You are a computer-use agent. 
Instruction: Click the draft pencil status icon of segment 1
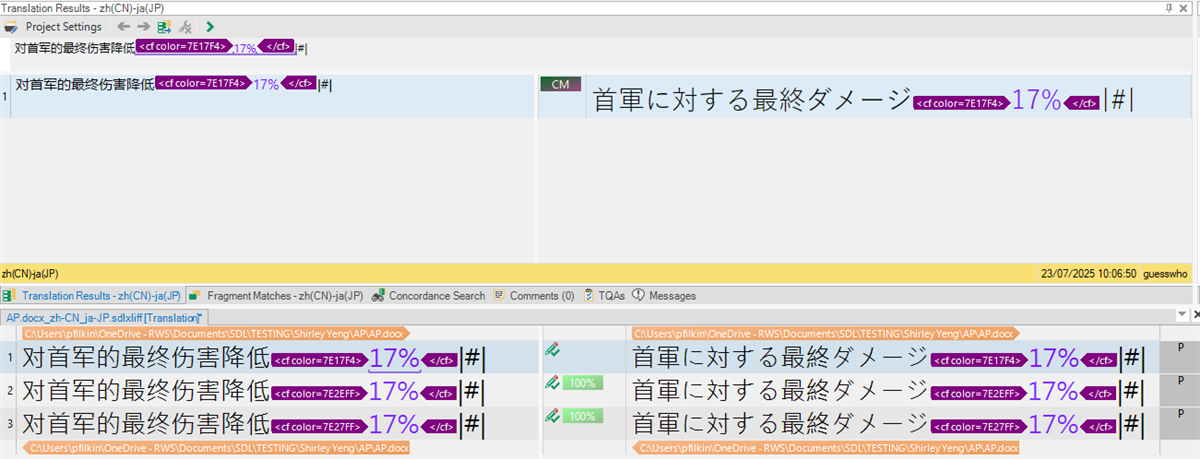tap(552, 350)
